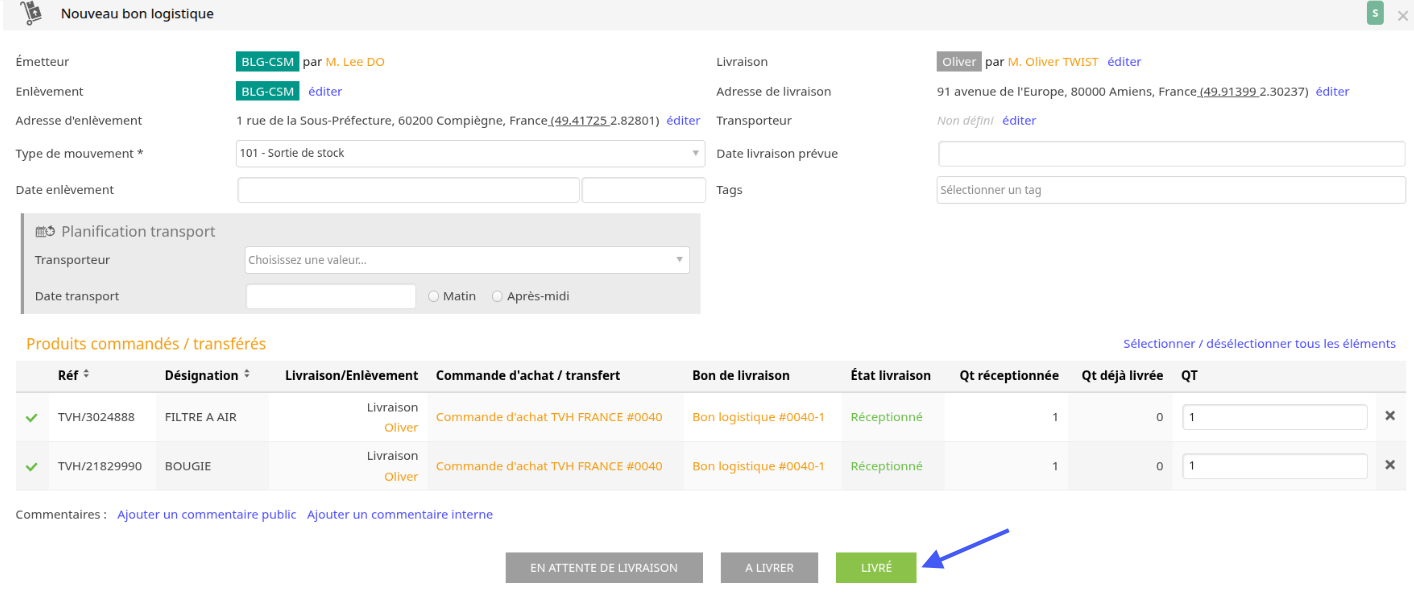Open Bon logistique #0040-1 in BOUGIE row
The image size is (1414, 598).
[758, 466]
